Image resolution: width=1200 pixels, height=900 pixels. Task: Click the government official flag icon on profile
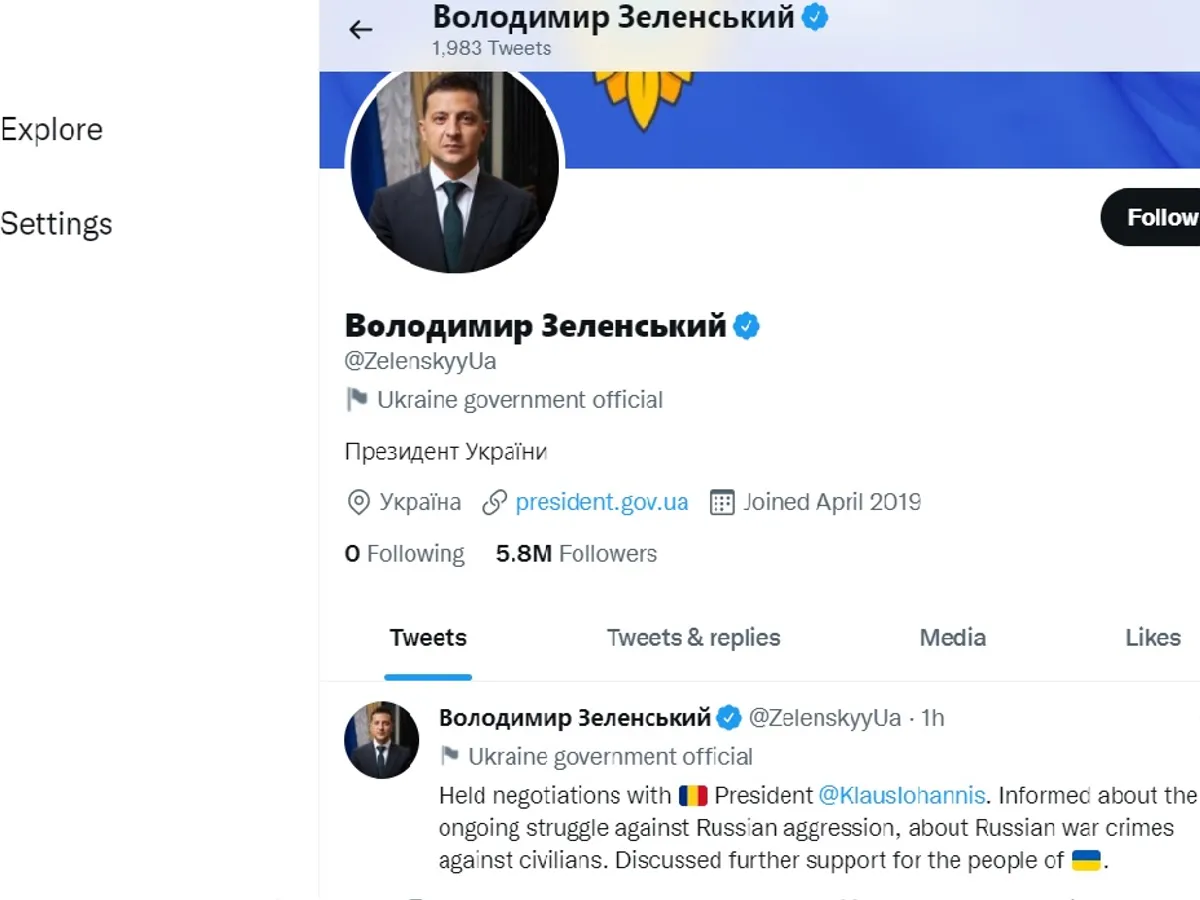tap(357, 400)
